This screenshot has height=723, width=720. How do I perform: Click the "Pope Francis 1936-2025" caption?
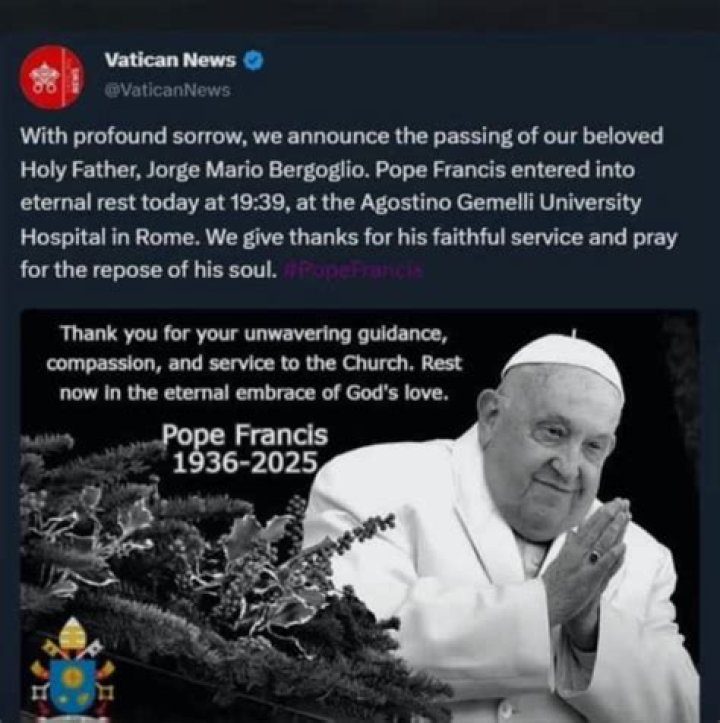tap(245, 448)
